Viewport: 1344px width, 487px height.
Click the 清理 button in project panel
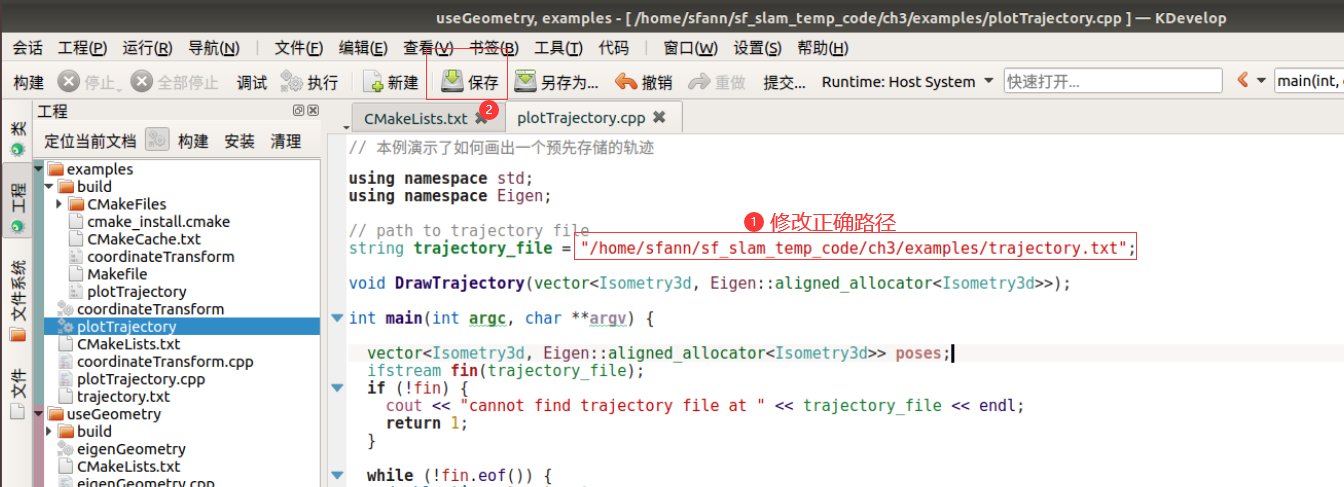(x=286, y=141)
